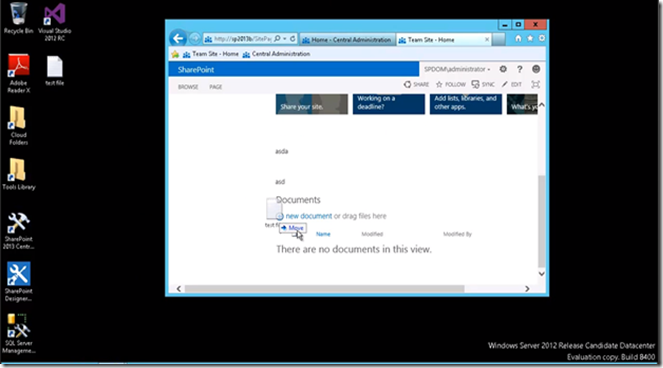Expand address bar search dropdown arrow
Screen dimensions: 663x368
click(285, 38)
